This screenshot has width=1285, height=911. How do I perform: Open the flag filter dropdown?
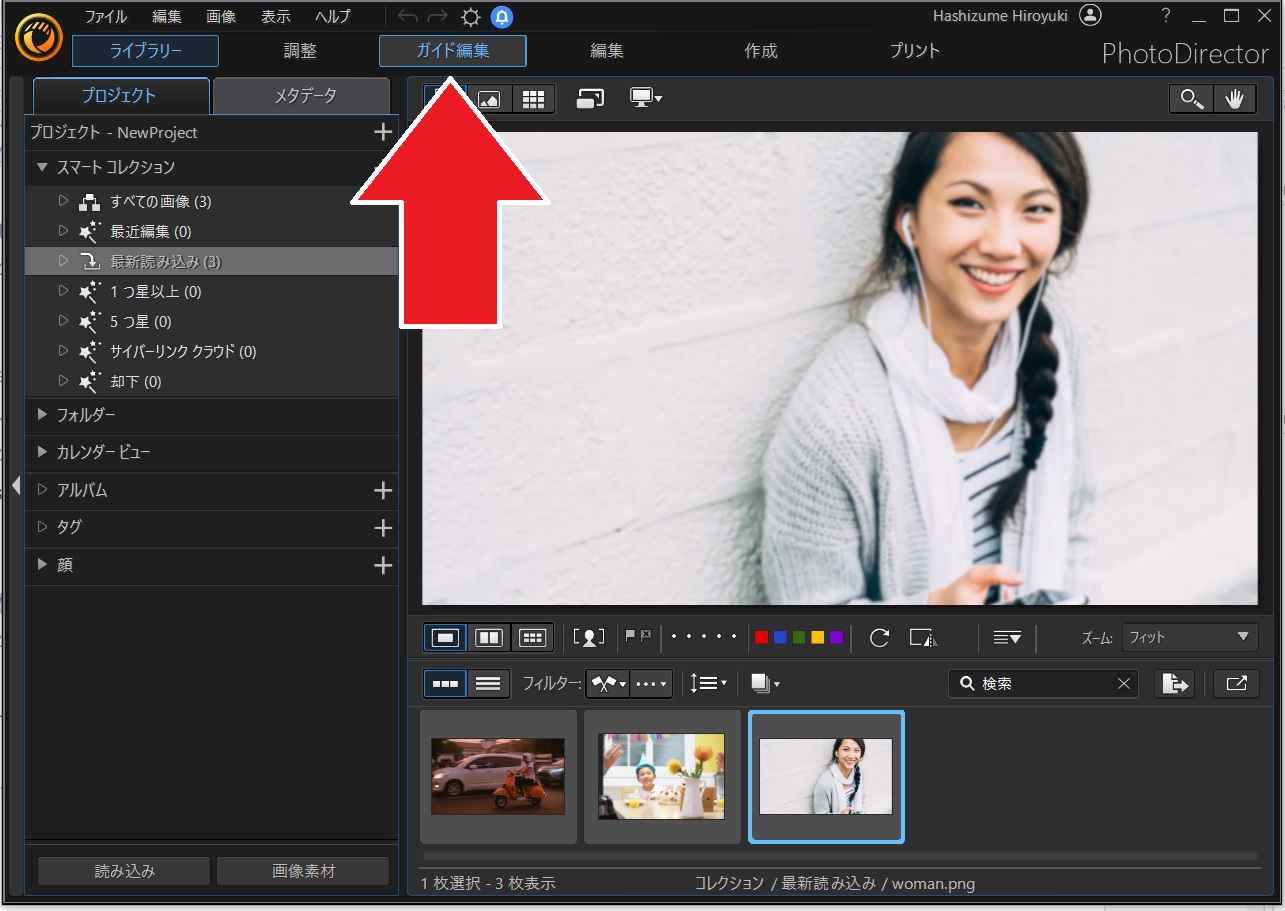[608, 684]
